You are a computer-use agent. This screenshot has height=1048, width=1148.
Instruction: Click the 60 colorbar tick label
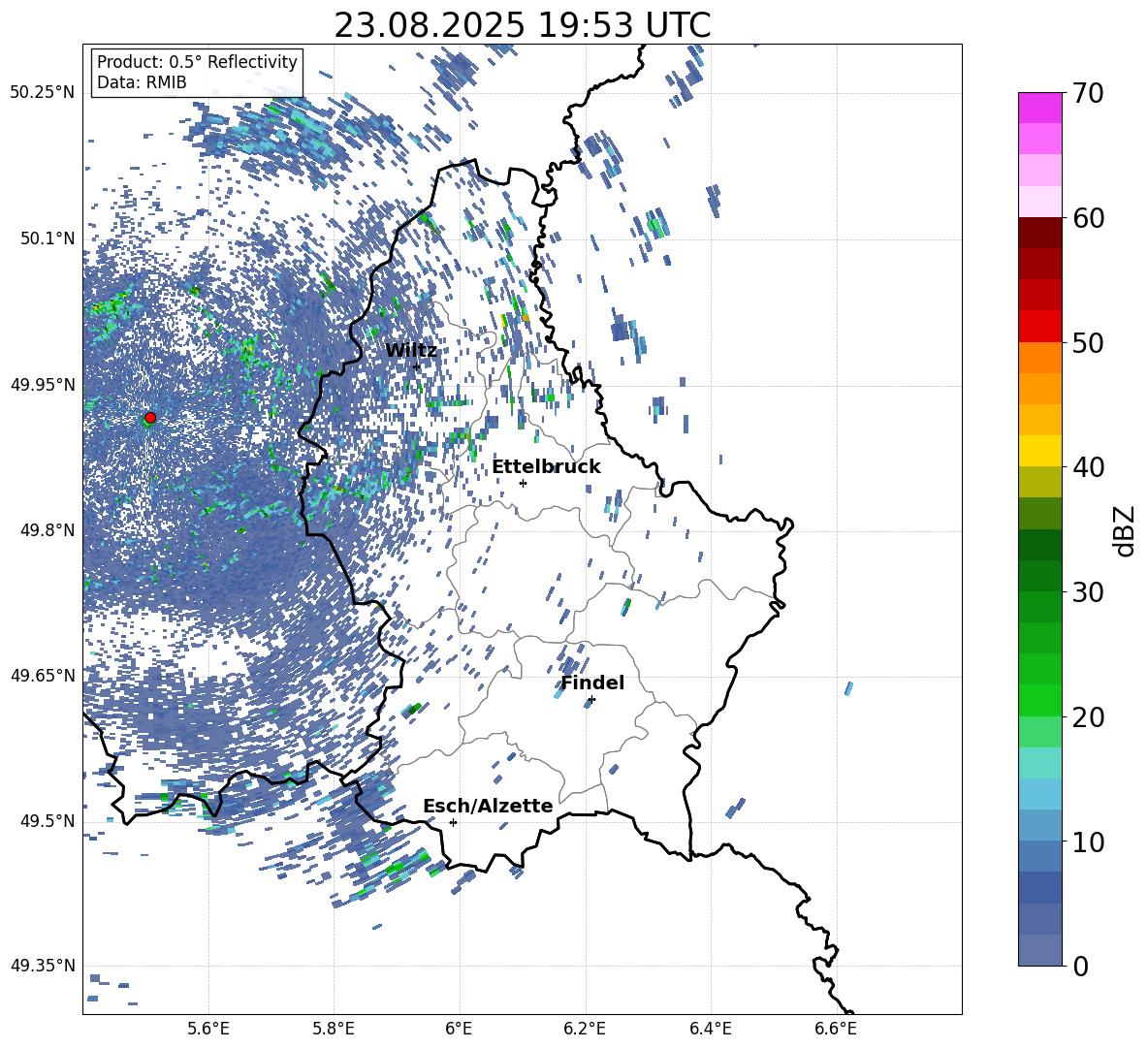(x=1089, y=218)
